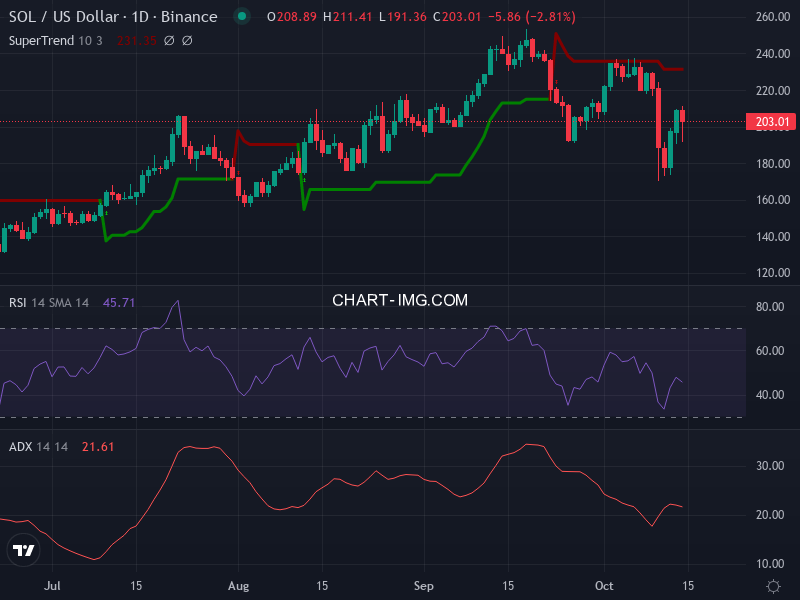This screenshot has width=800, height=600.
Task: Click the Oct label on time axis
Action: tap(604, 585)
